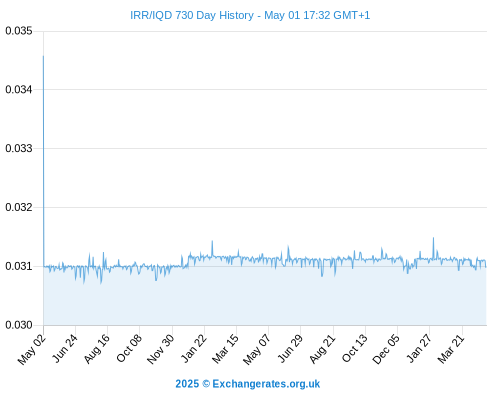This screenshot has height=400, width=495.
Task: Select the Oct 13 axis label
Action: 354,348
